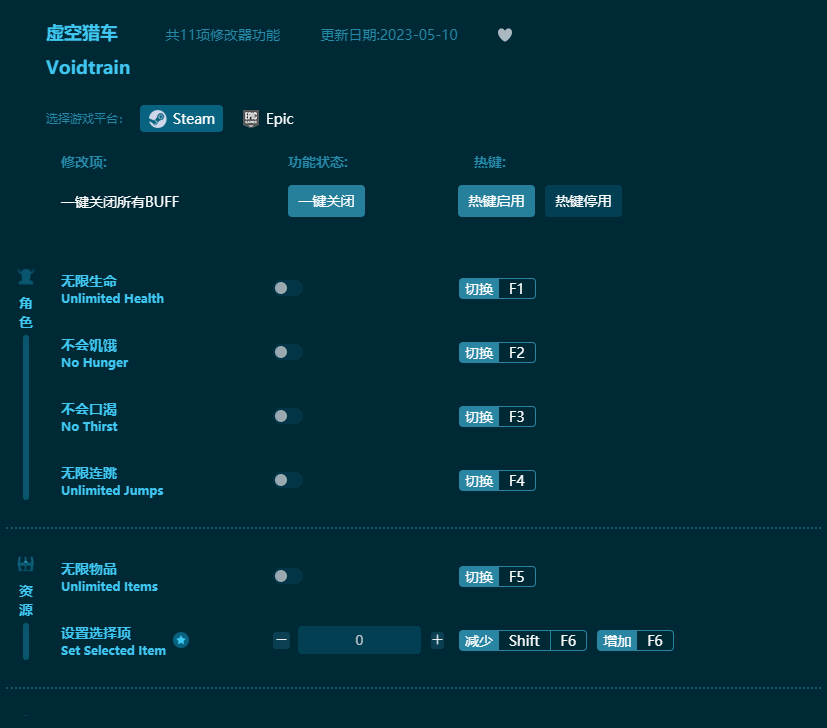The height and width of the screenshot is (728, 827).
Task: Toggle the No Thirst option
Action: point(287,416)
